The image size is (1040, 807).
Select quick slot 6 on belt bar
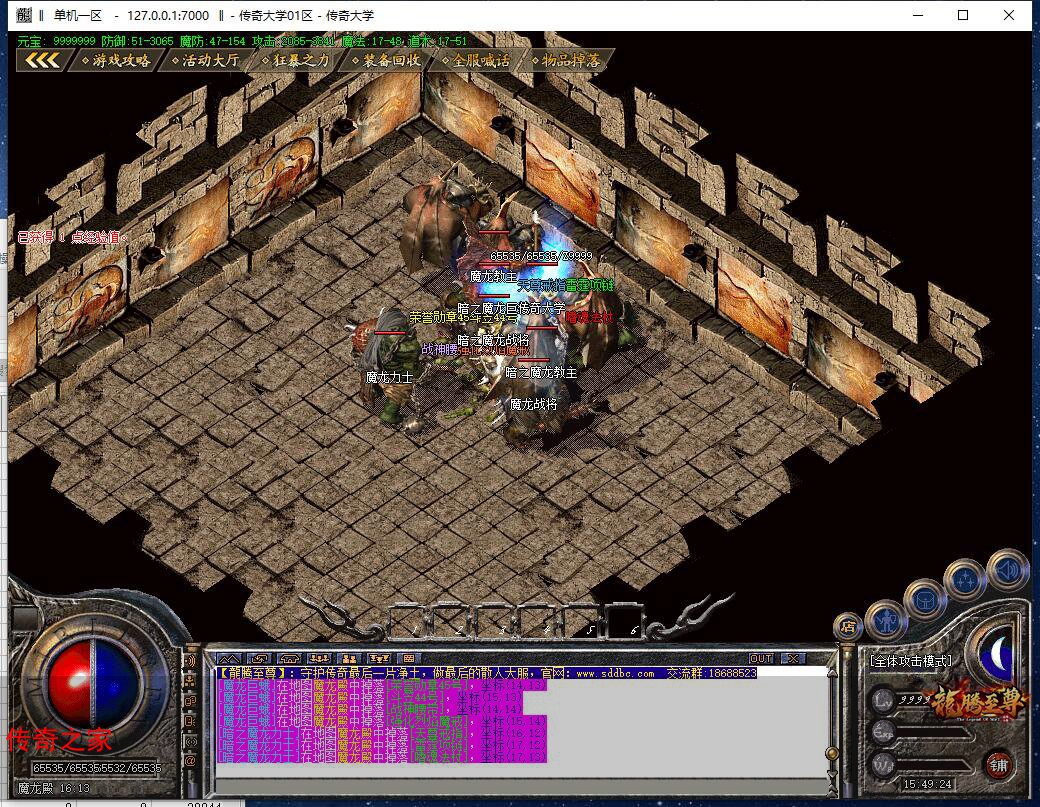click(x=627, y=621)
